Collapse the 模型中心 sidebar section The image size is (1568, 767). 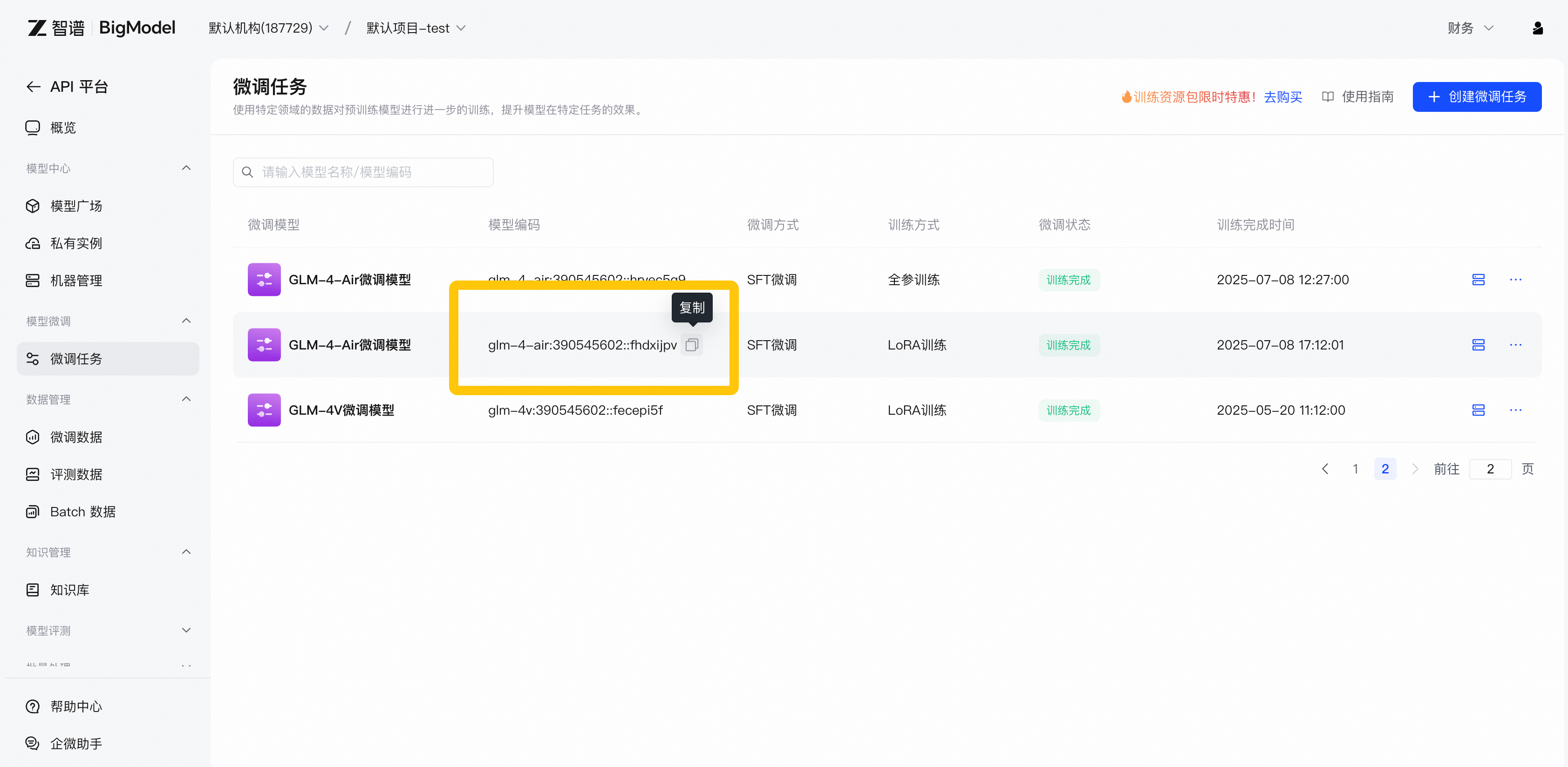(x=186, y=168)
